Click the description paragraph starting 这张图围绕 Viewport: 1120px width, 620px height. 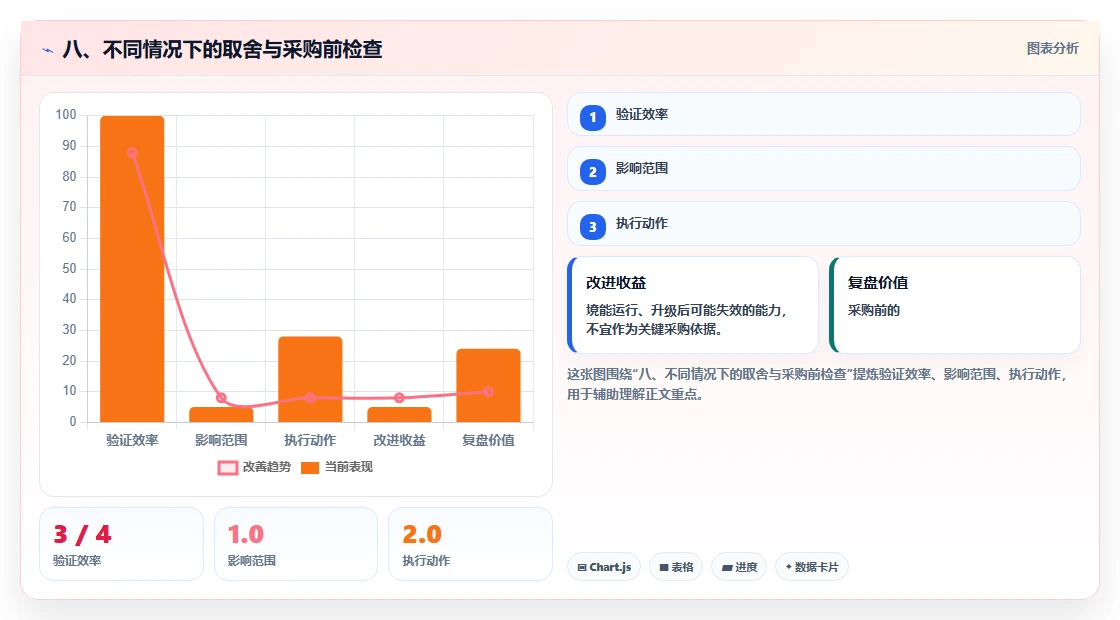819,384
